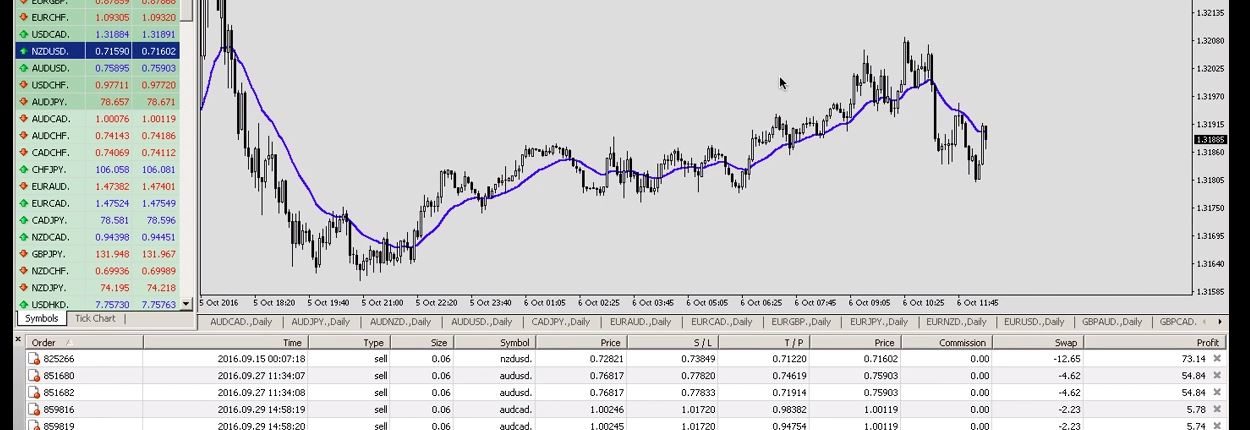Image resolution: width=1250 pixels, height=430 pixels.
Task: Click the order 859816 ticket icon
Action: click(33, 409)
